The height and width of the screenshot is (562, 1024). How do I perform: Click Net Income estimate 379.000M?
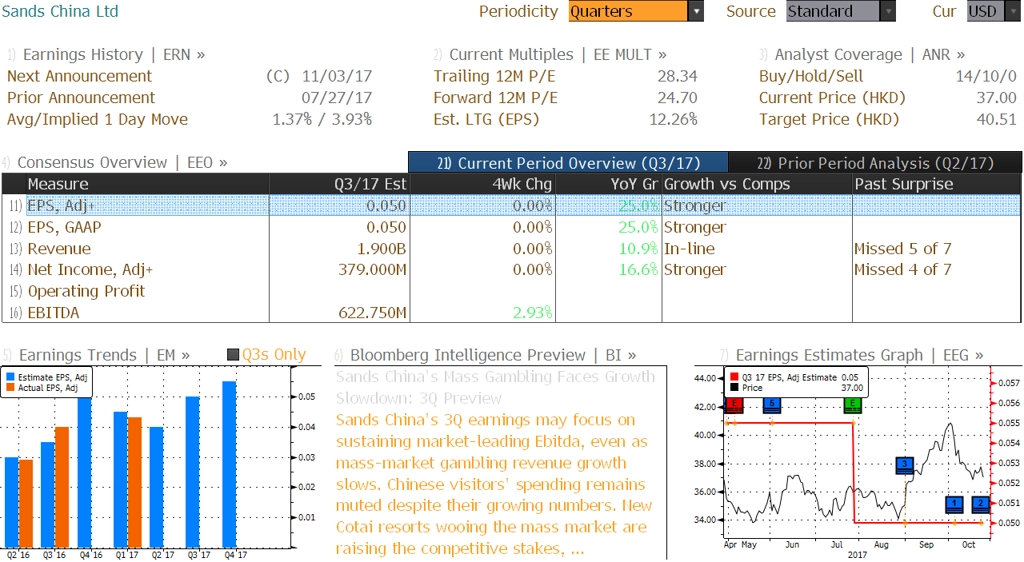point(372,270)
